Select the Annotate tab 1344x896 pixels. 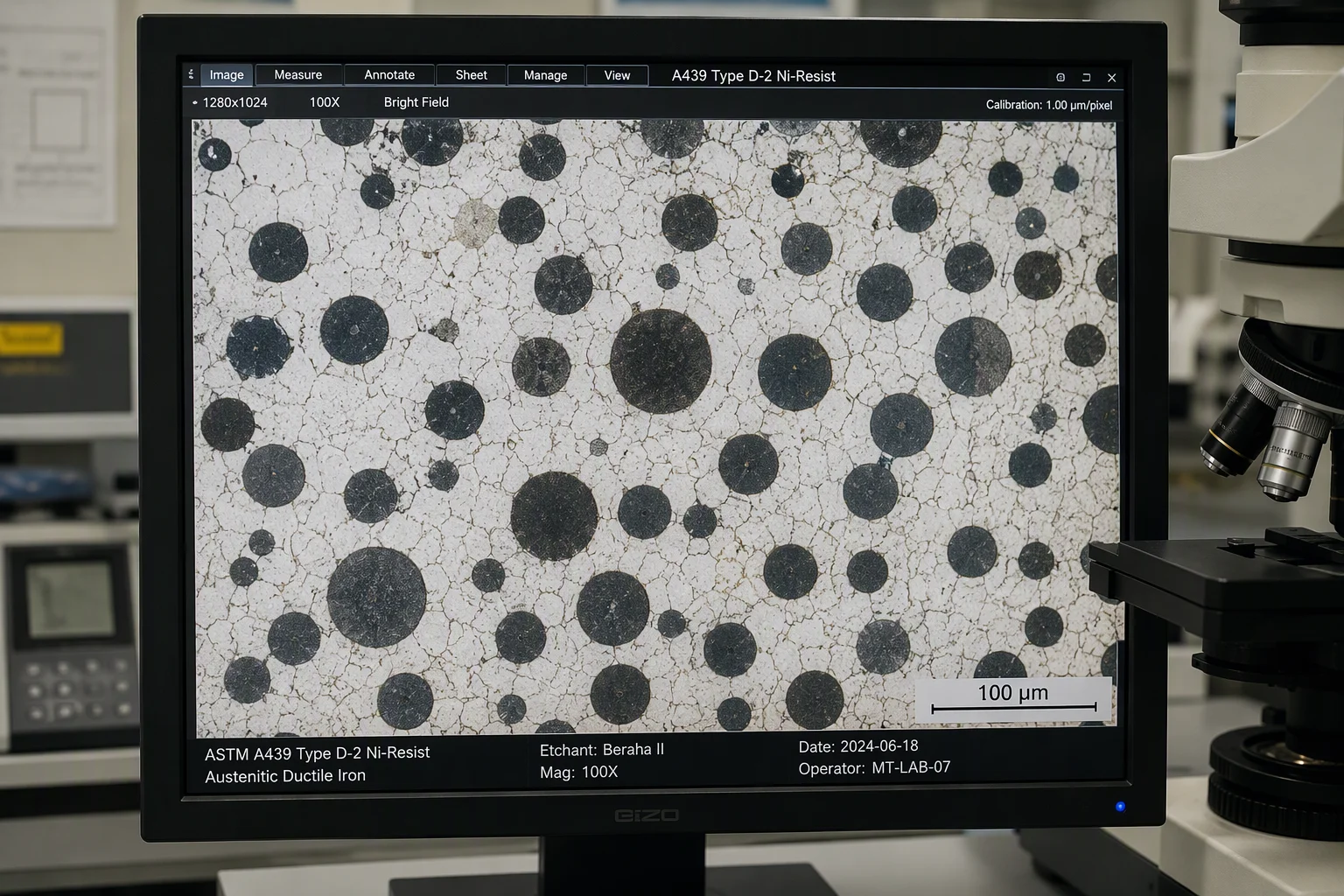click(x=389, y=75)
